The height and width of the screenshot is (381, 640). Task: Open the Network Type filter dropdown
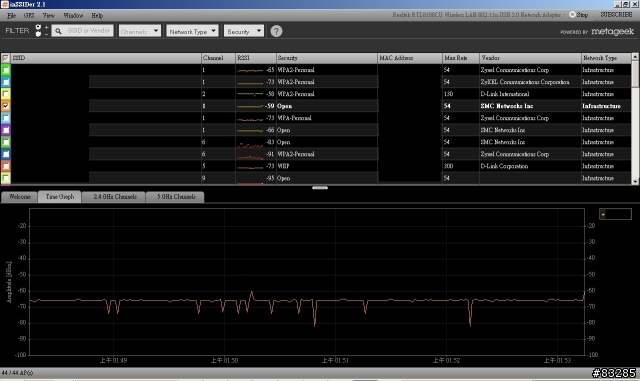(x=192, y=31)
